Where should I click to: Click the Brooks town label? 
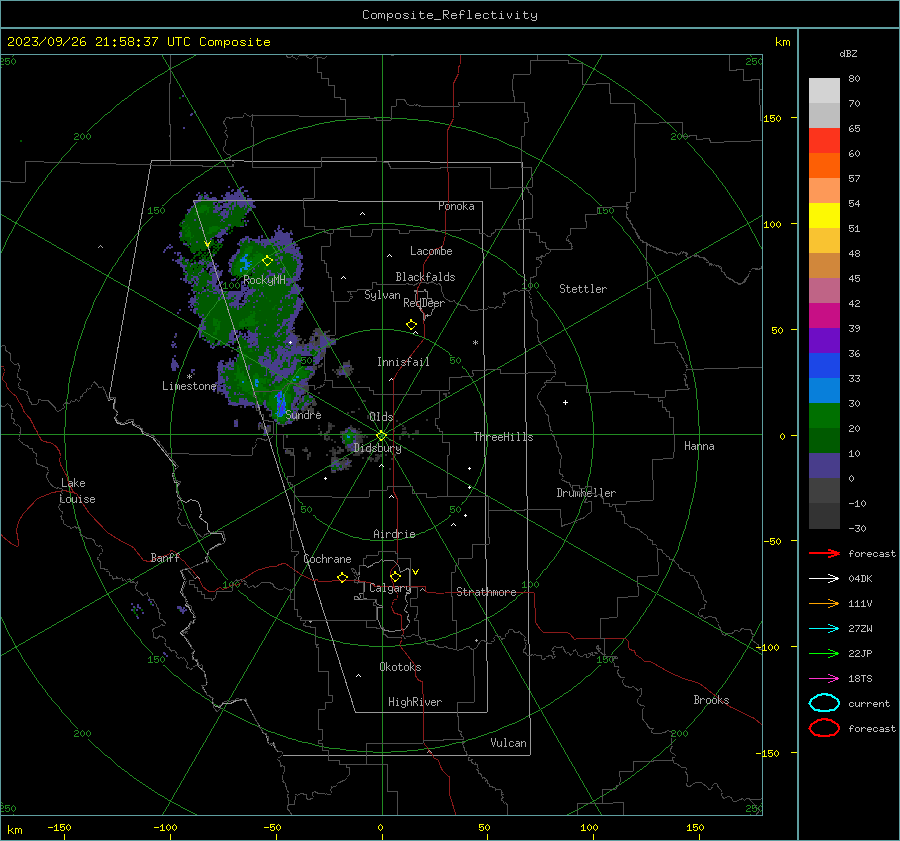point(711,700)
